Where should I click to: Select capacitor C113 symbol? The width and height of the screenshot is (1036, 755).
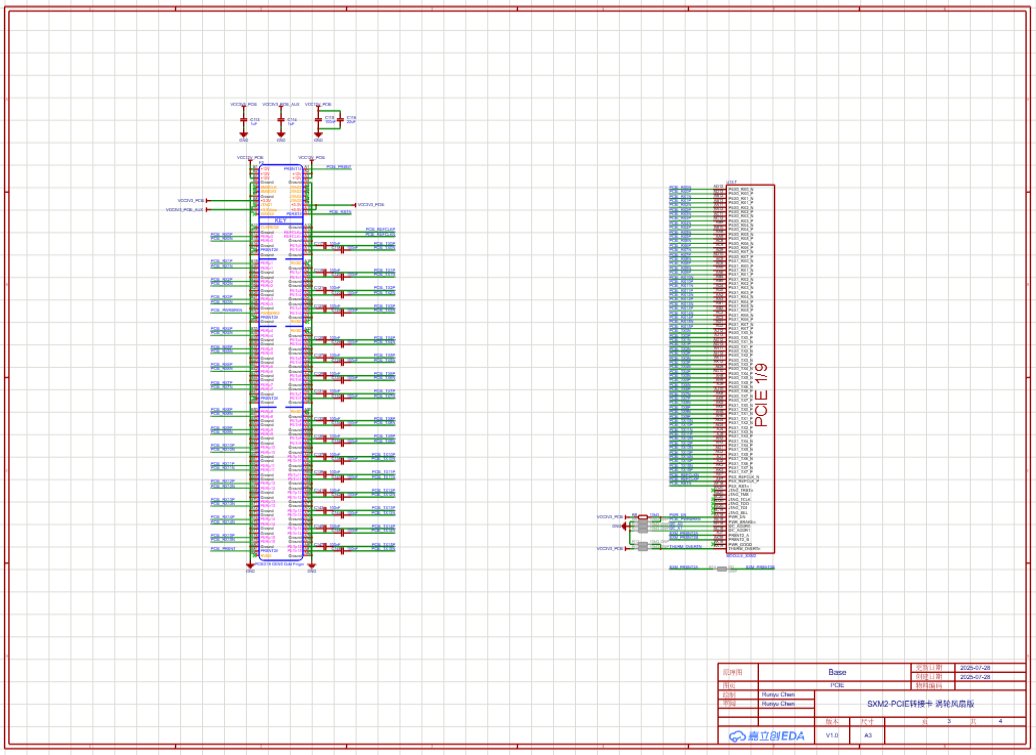[x=243, y=120]
